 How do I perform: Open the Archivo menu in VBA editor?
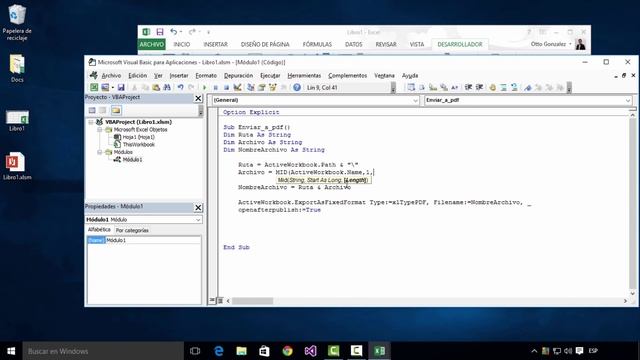click(111, 76)
